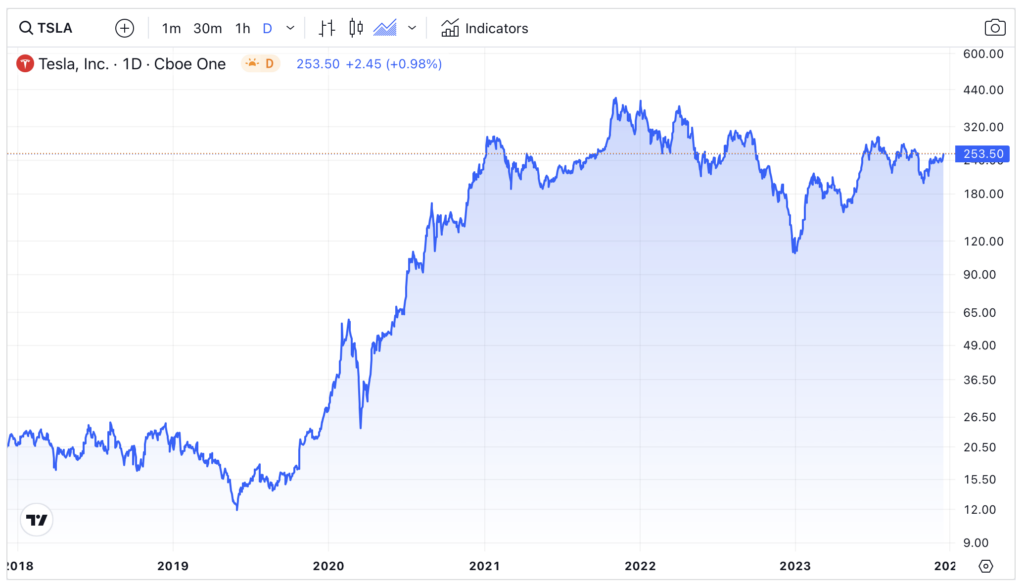Viewport: 1024px width, 584px height.
Task: Select the 1m interval
Action: [x=171, y=28]
